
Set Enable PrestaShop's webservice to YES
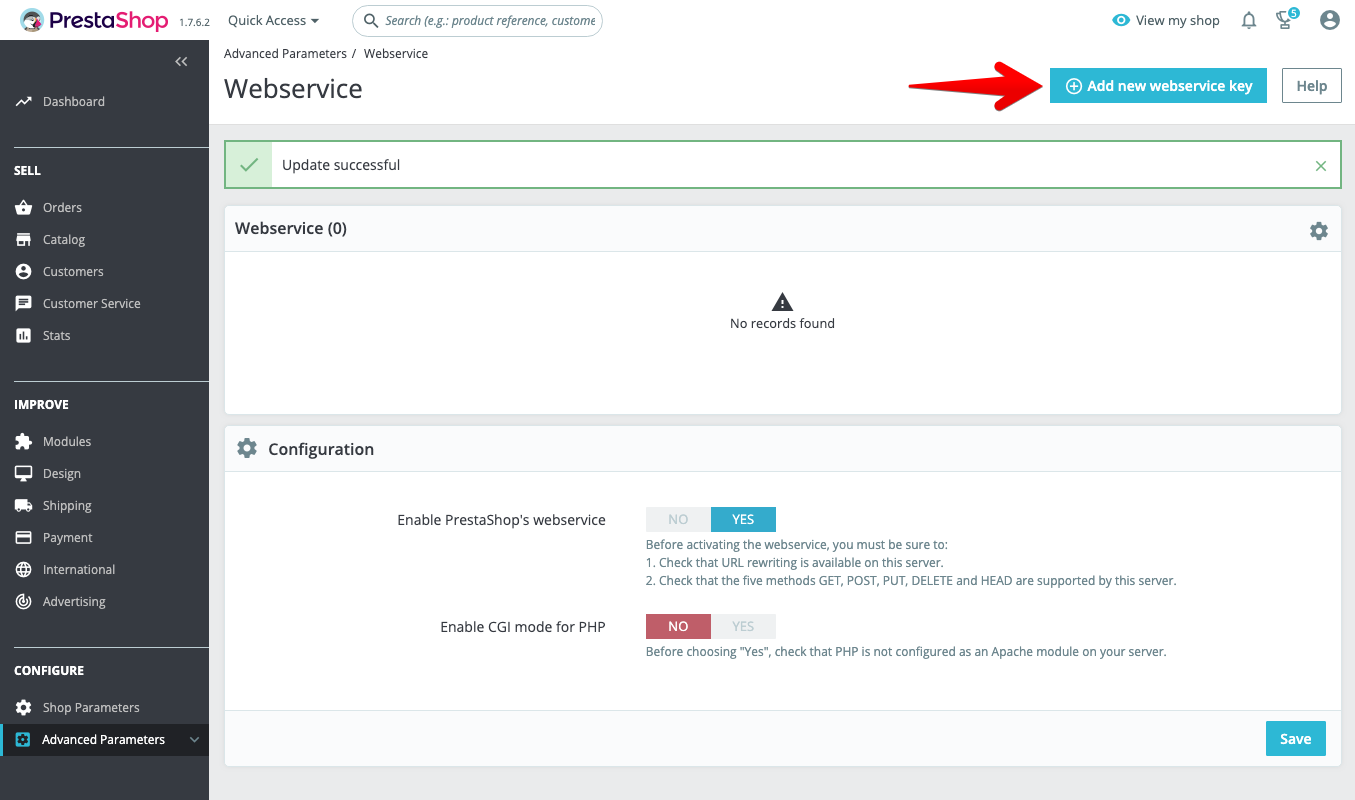click(743, 519)
